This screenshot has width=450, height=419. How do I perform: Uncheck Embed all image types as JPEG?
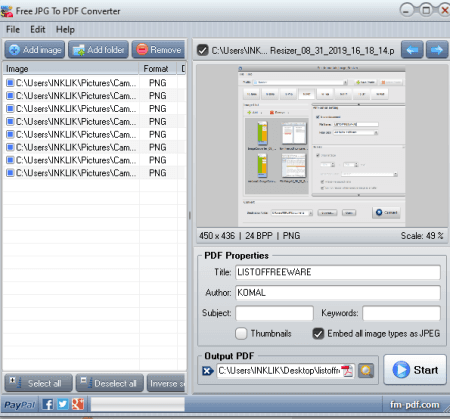click(x=318, y=333)
